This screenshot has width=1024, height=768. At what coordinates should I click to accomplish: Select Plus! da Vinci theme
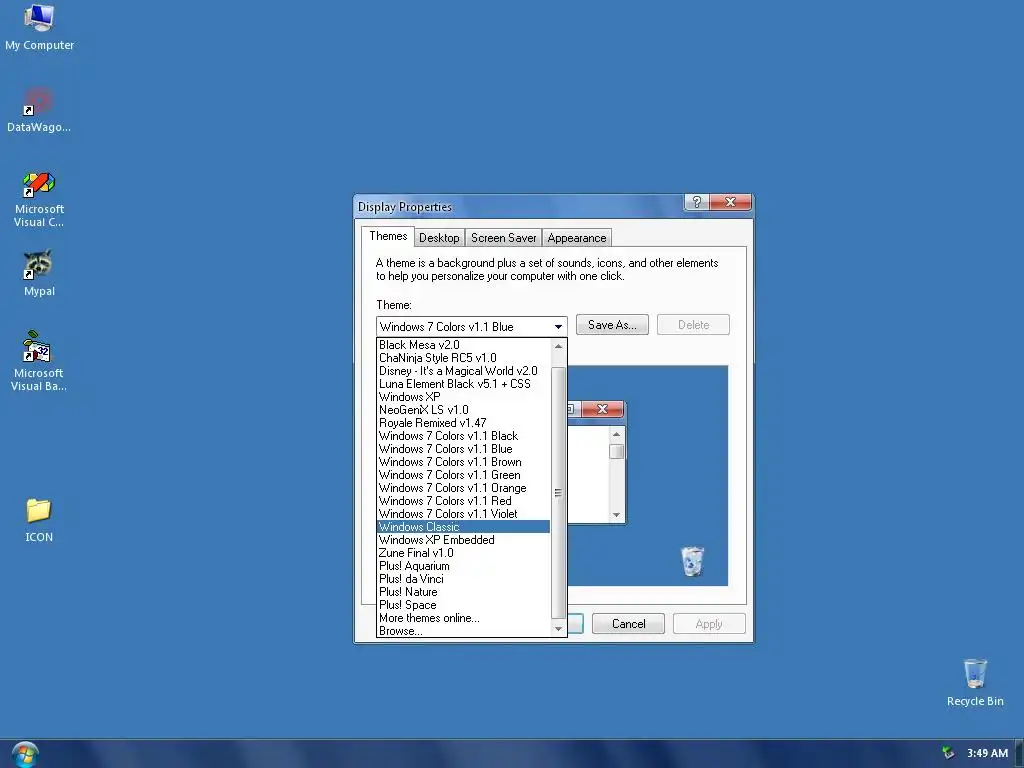click(464, 579)
